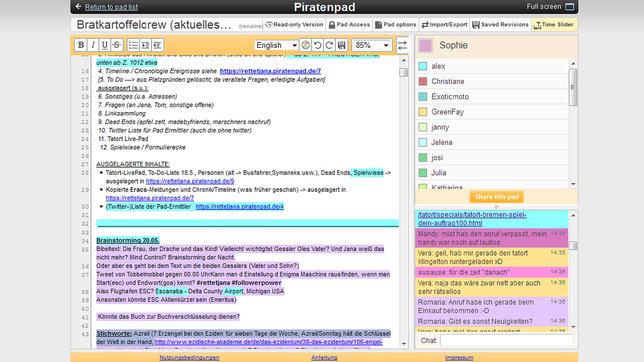644x362 pixels.
Task: Click Anleitung footer link
Action: click(x=324, y=358)
